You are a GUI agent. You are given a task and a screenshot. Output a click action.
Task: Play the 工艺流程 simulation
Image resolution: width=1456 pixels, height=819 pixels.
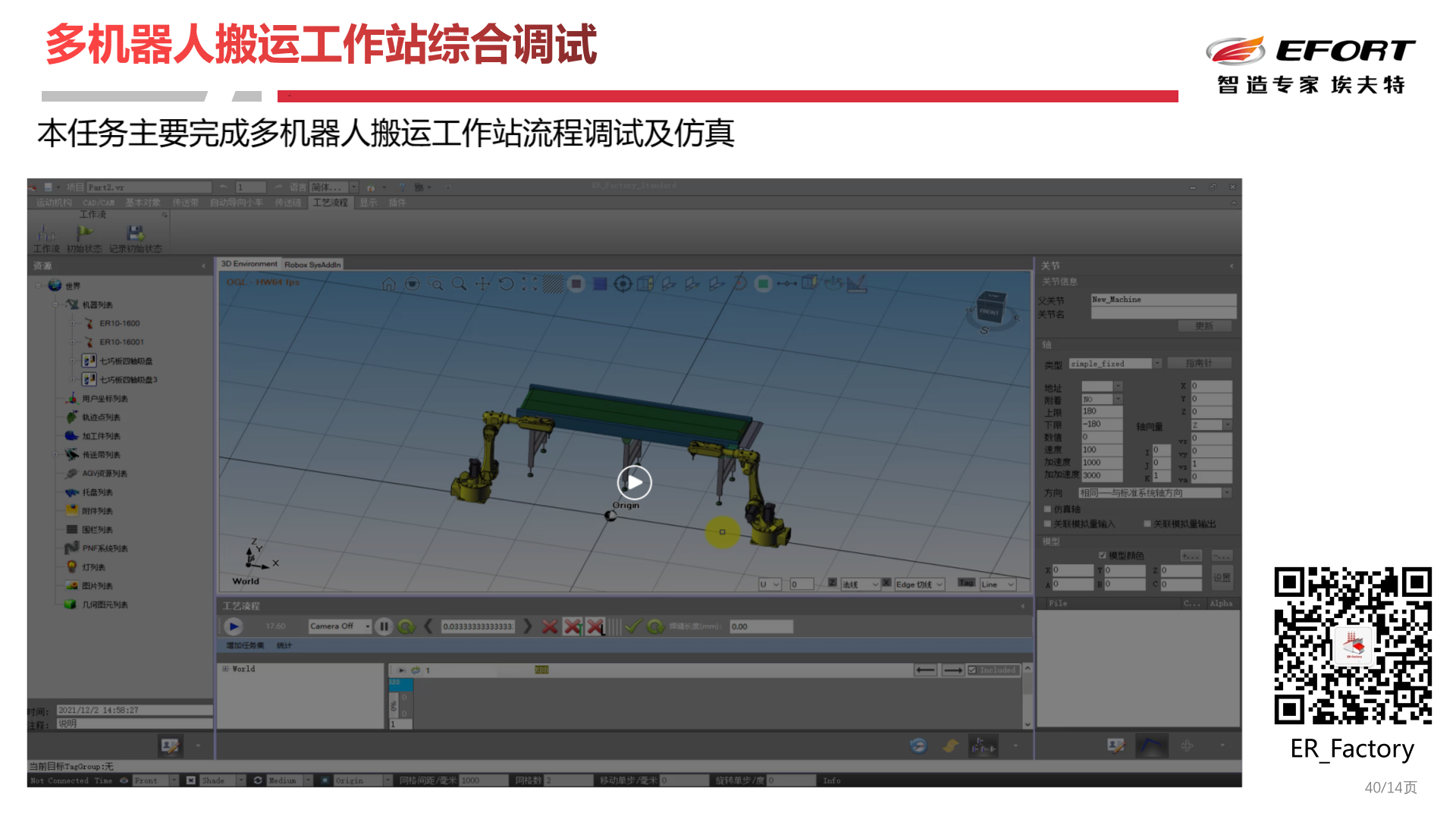(234, 626)
